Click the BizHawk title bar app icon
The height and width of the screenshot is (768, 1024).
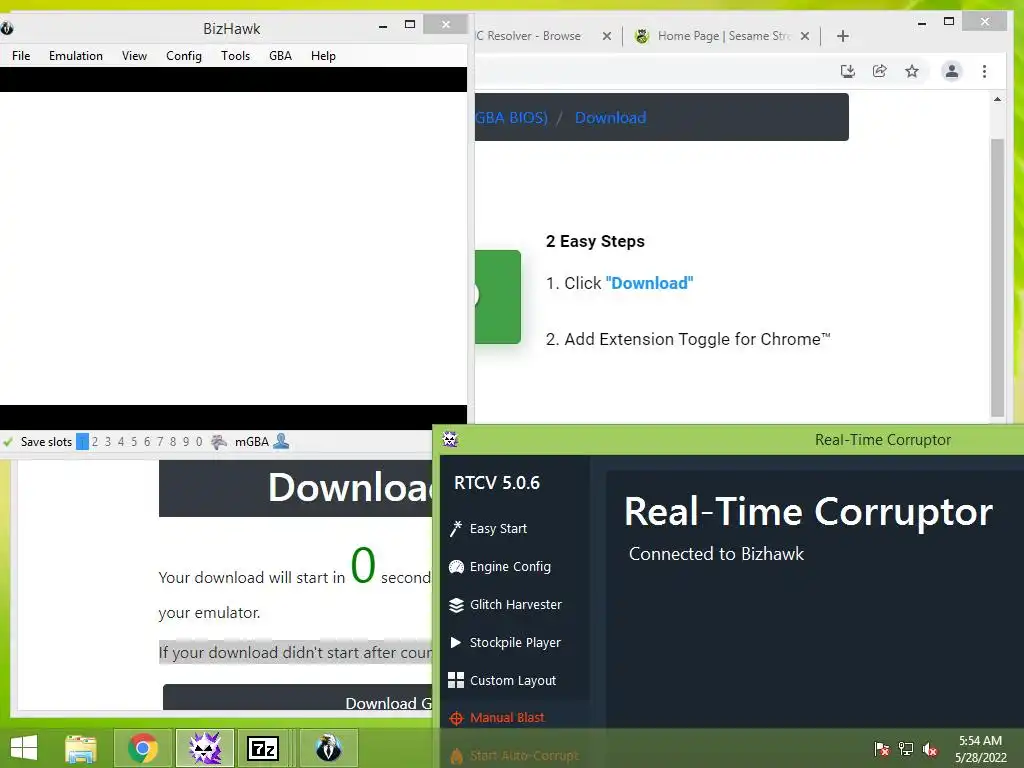7,28
